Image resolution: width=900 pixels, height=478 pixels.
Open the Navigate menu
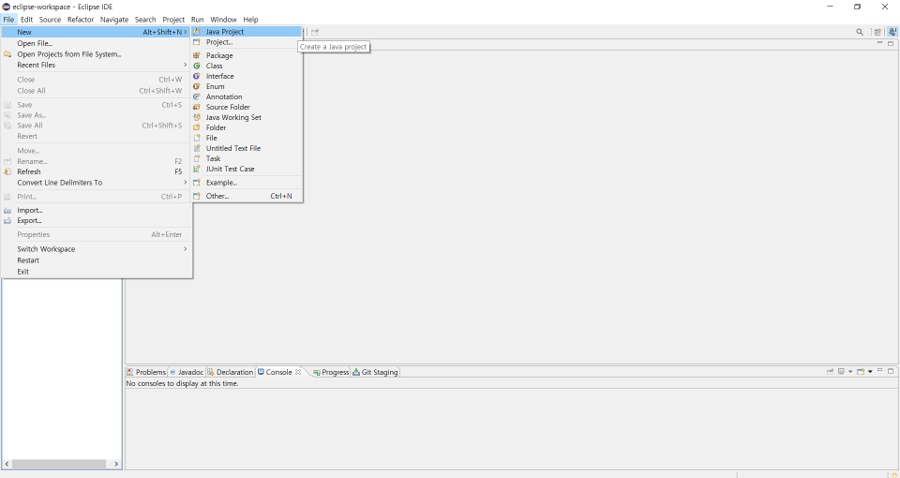[x=114, y=20]
